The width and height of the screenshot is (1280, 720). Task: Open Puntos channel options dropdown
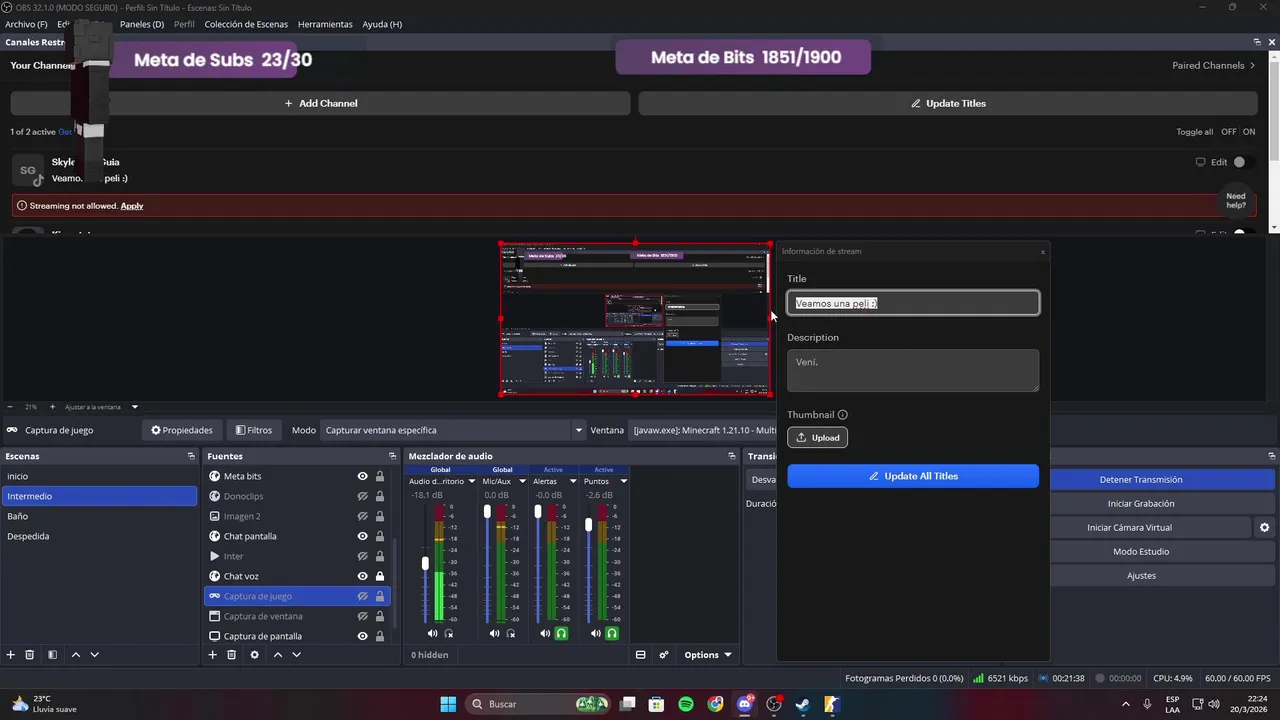[624, 481]
